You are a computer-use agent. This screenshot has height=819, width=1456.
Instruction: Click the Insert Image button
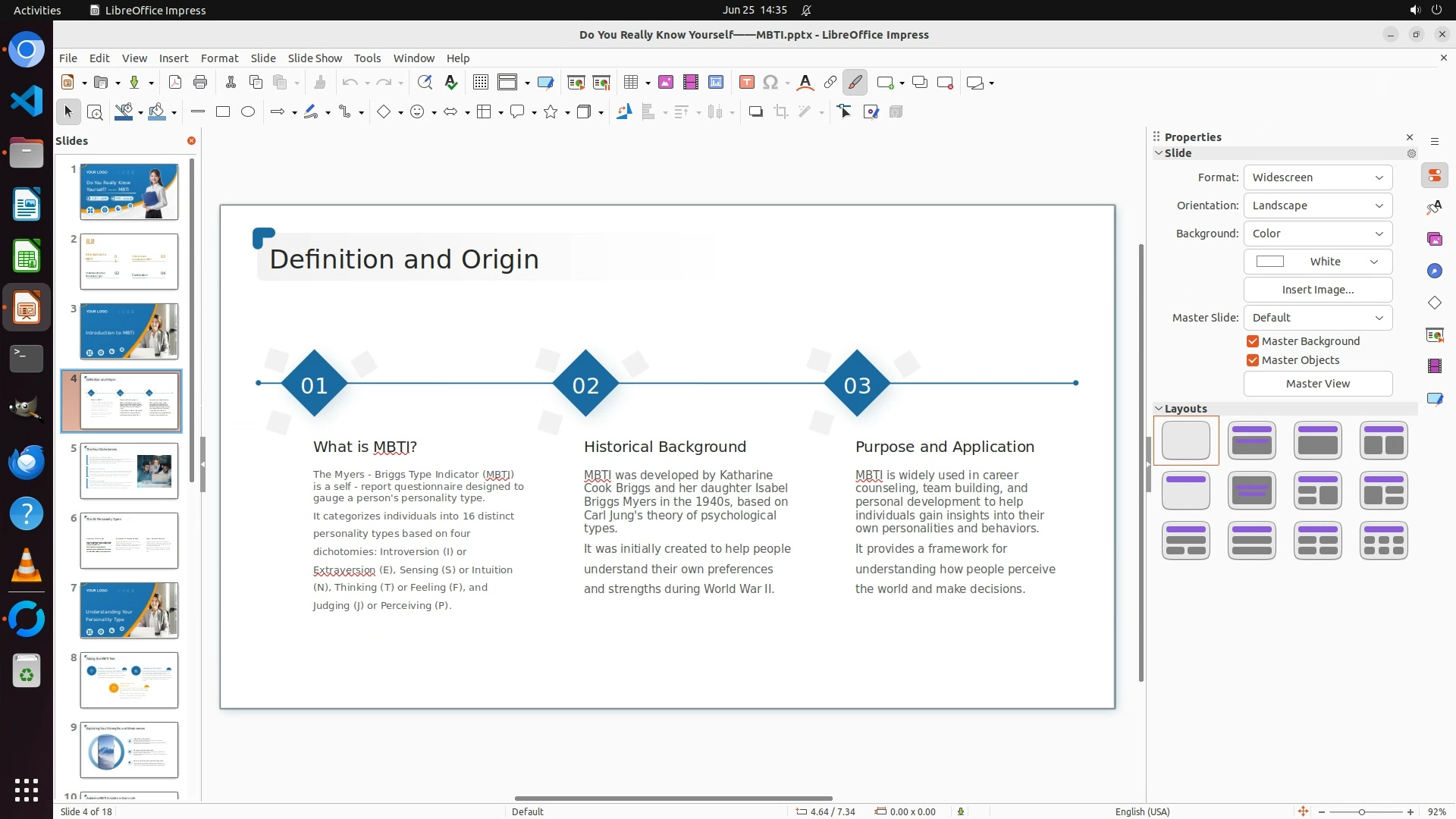(1317, 290)
